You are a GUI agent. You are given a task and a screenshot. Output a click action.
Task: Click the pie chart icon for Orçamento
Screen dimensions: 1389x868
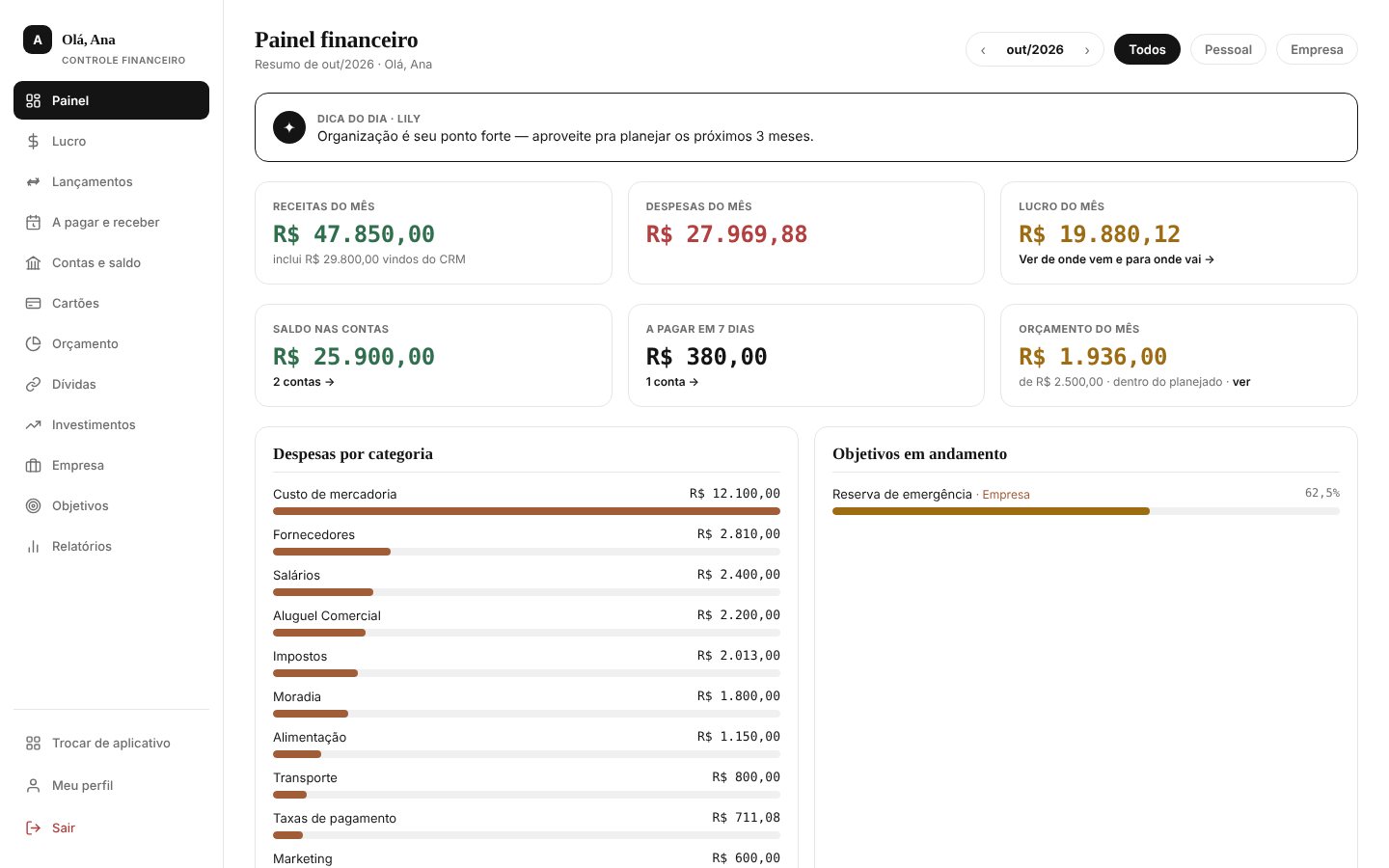[33, 343]
